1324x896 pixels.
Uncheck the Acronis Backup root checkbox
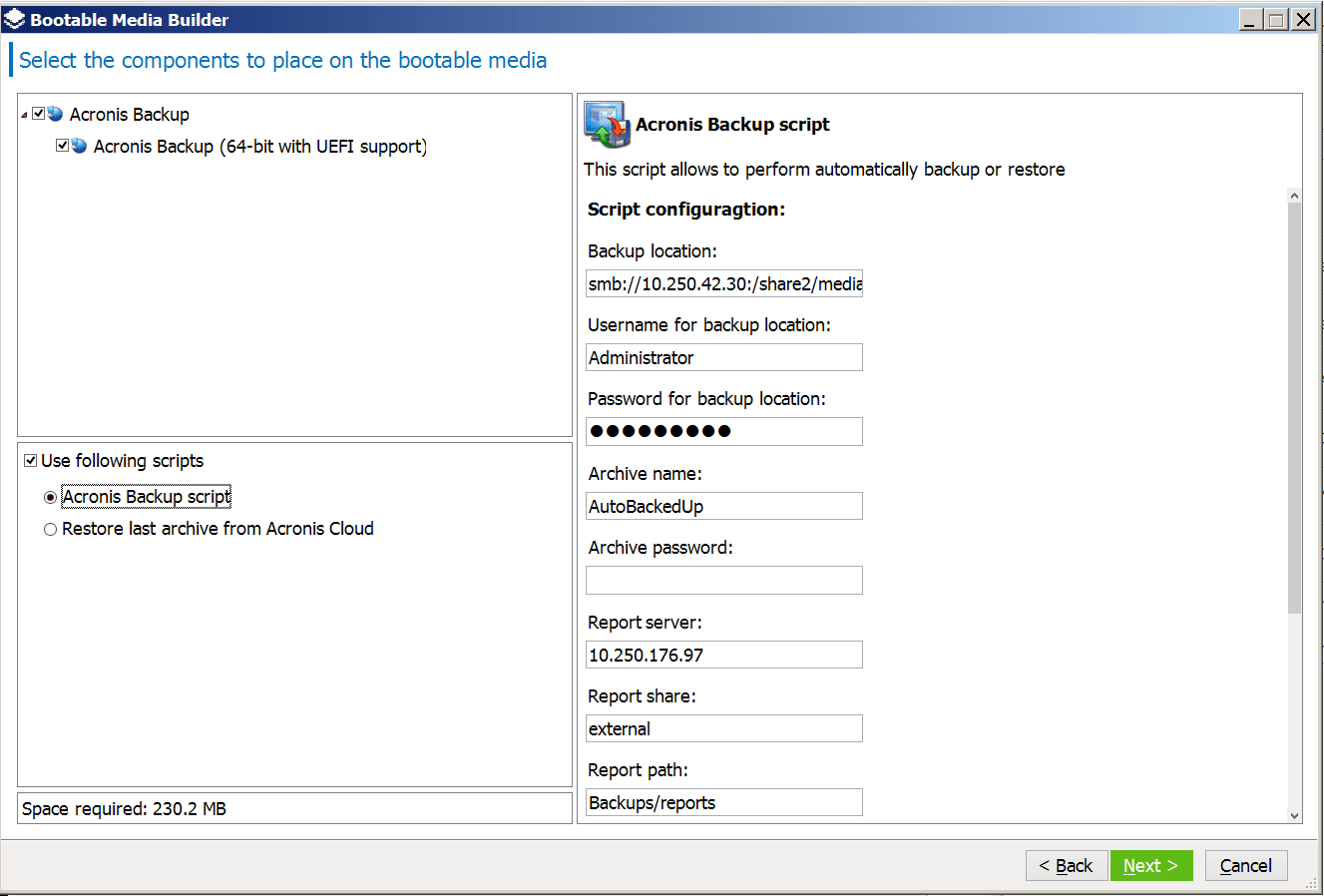39,114
